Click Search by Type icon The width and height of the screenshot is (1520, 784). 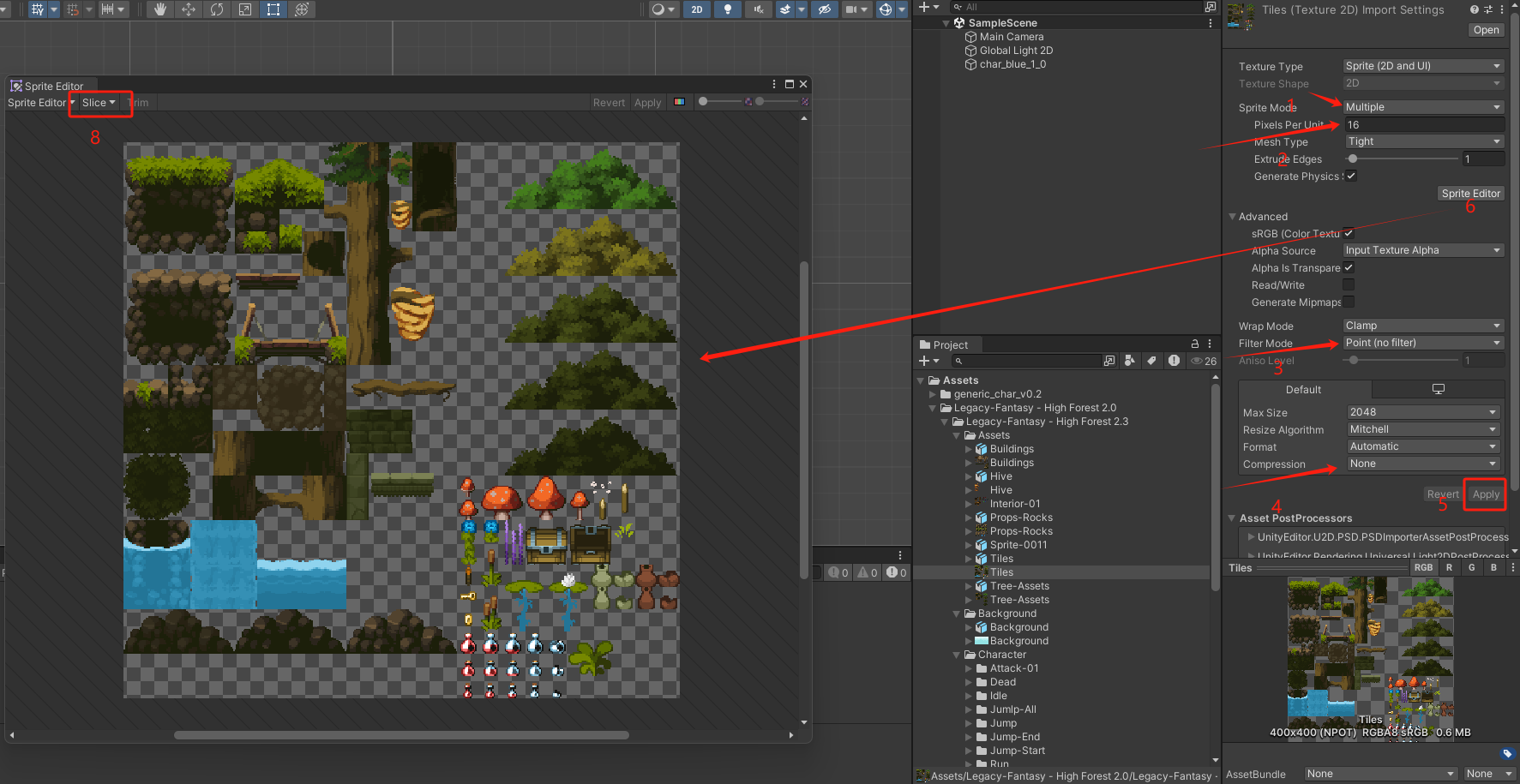point(1130,361)
